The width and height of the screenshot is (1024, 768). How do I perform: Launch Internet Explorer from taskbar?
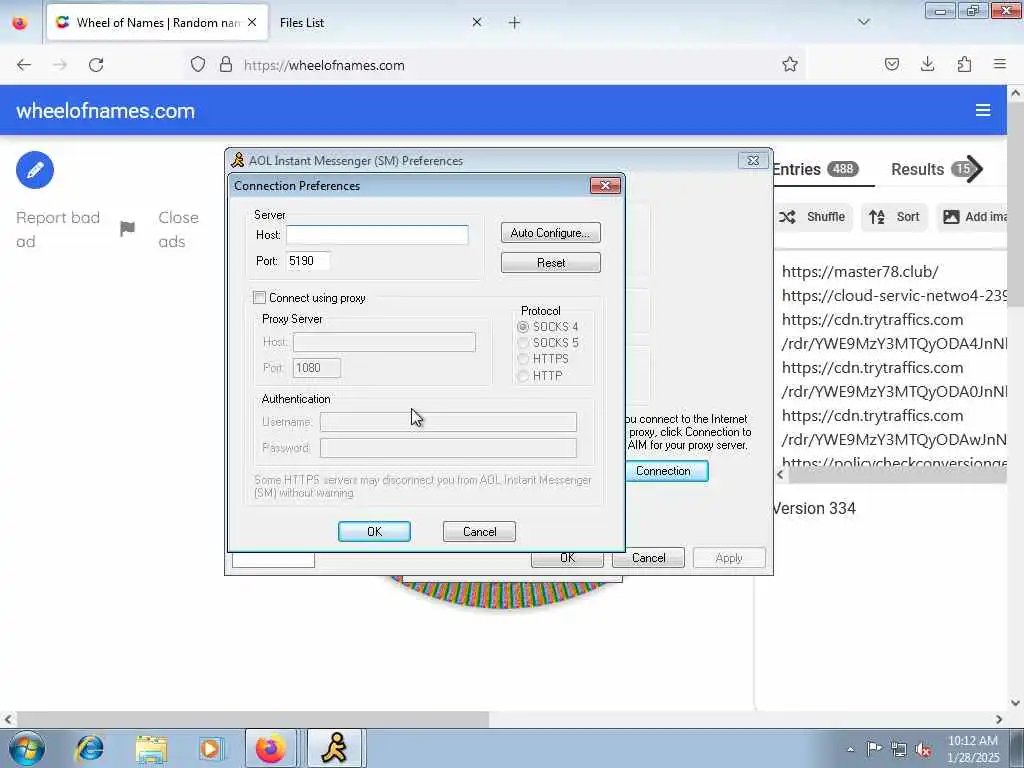pos(90,748)
